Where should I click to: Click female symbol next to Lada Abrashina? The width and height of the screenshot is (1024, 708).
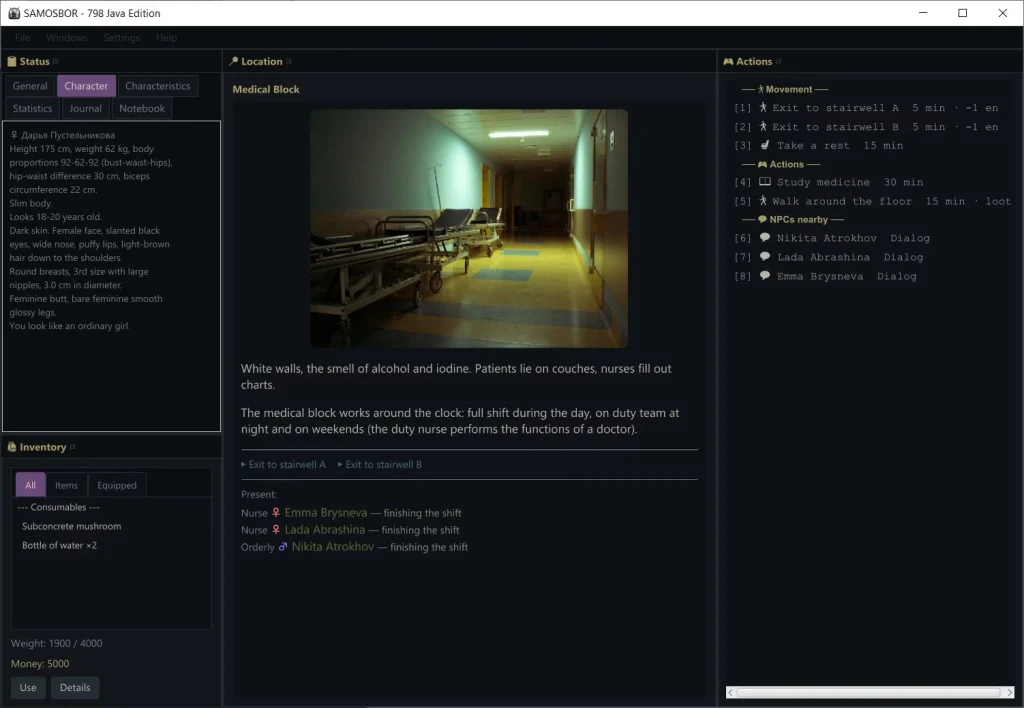pos(276,530)
